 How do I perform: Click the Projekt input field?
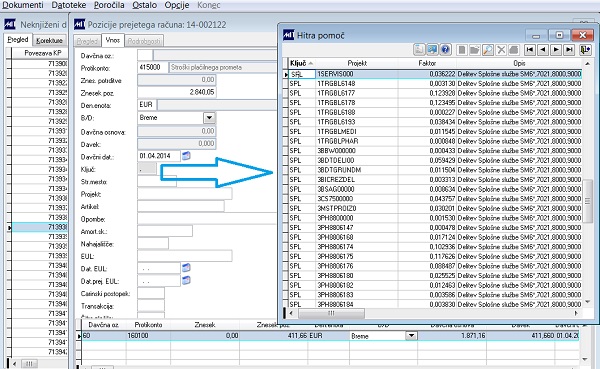(185, 194)
